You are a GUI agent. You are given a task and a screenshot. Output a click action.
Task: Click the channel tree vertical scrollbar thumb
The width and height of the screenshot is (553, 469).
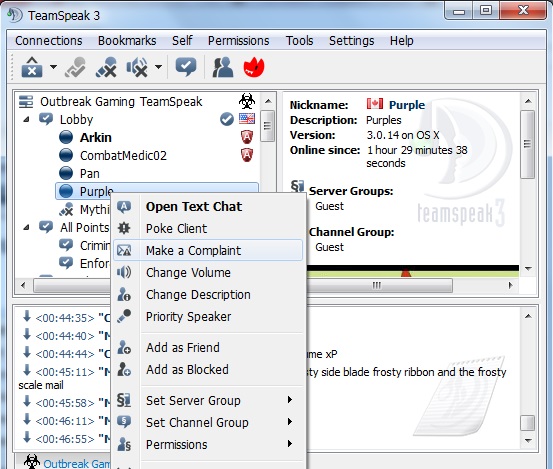coord(268,126)
